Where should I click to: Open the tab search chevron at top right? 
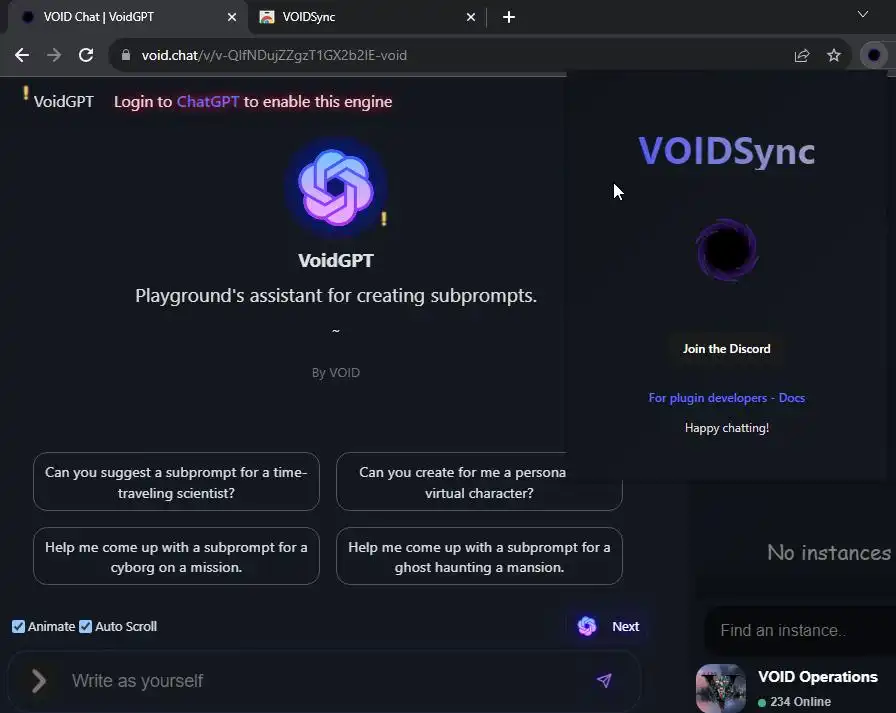pyautogui.click(x=863, y=14)
